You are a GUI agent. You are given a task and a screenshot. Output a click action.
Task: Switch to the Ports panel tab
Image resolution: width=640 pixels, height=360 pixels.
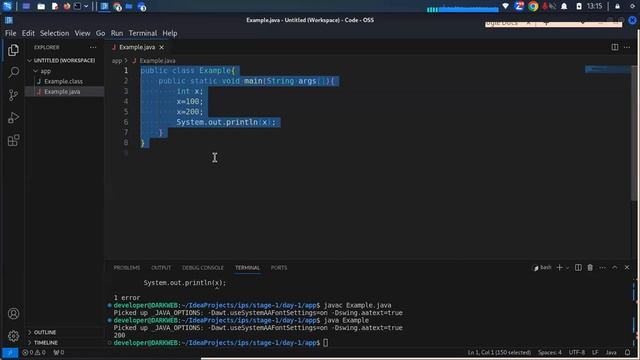coord(279,268)
